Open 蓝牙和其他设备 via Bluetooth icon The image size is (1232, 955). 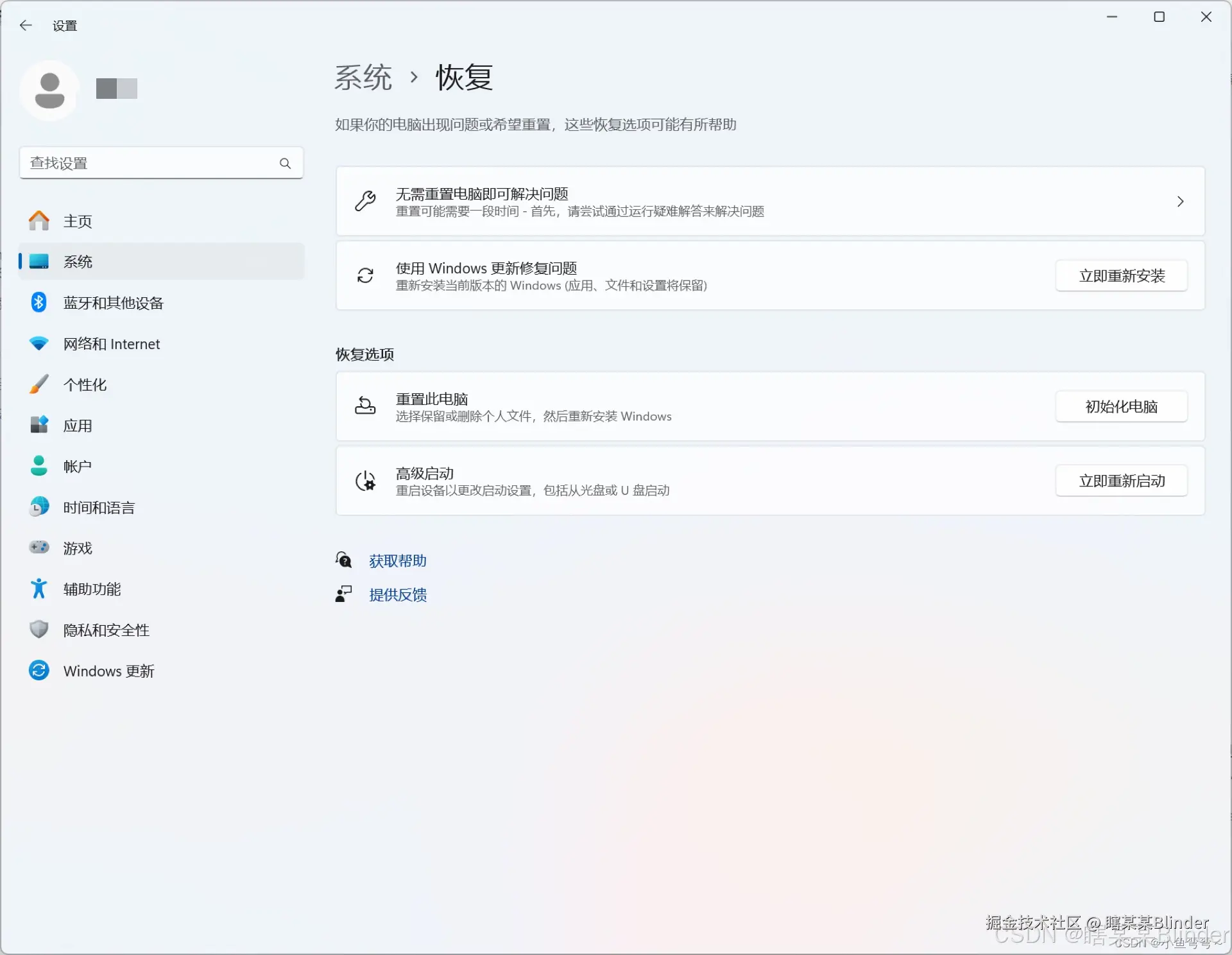[38, 302]
